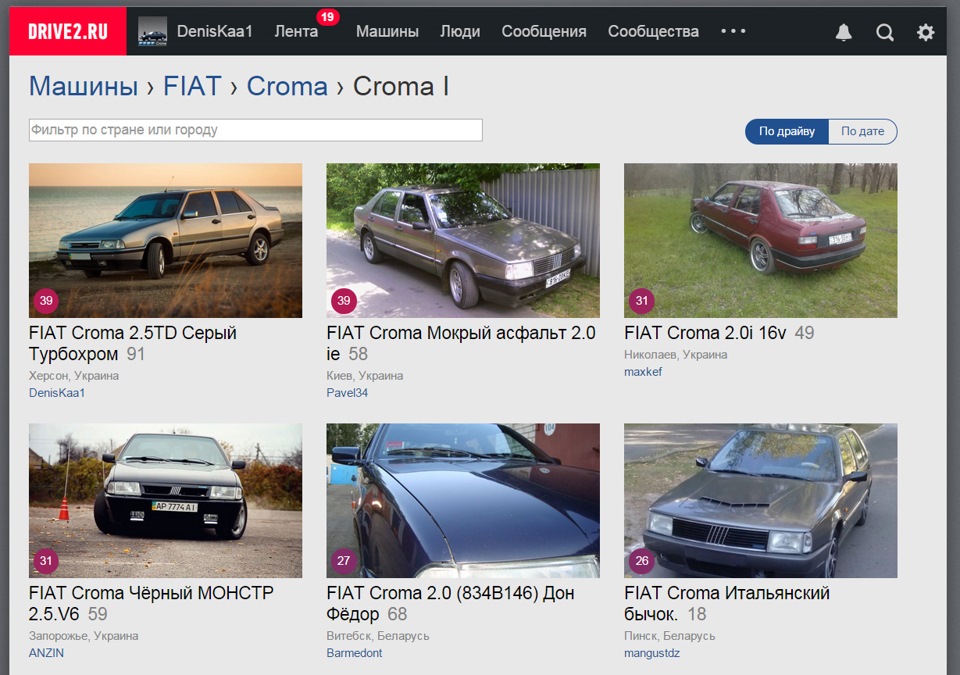960x675 pixels.
Task: Go to Croma breadcrumb
Action: (x=287, y=86)
